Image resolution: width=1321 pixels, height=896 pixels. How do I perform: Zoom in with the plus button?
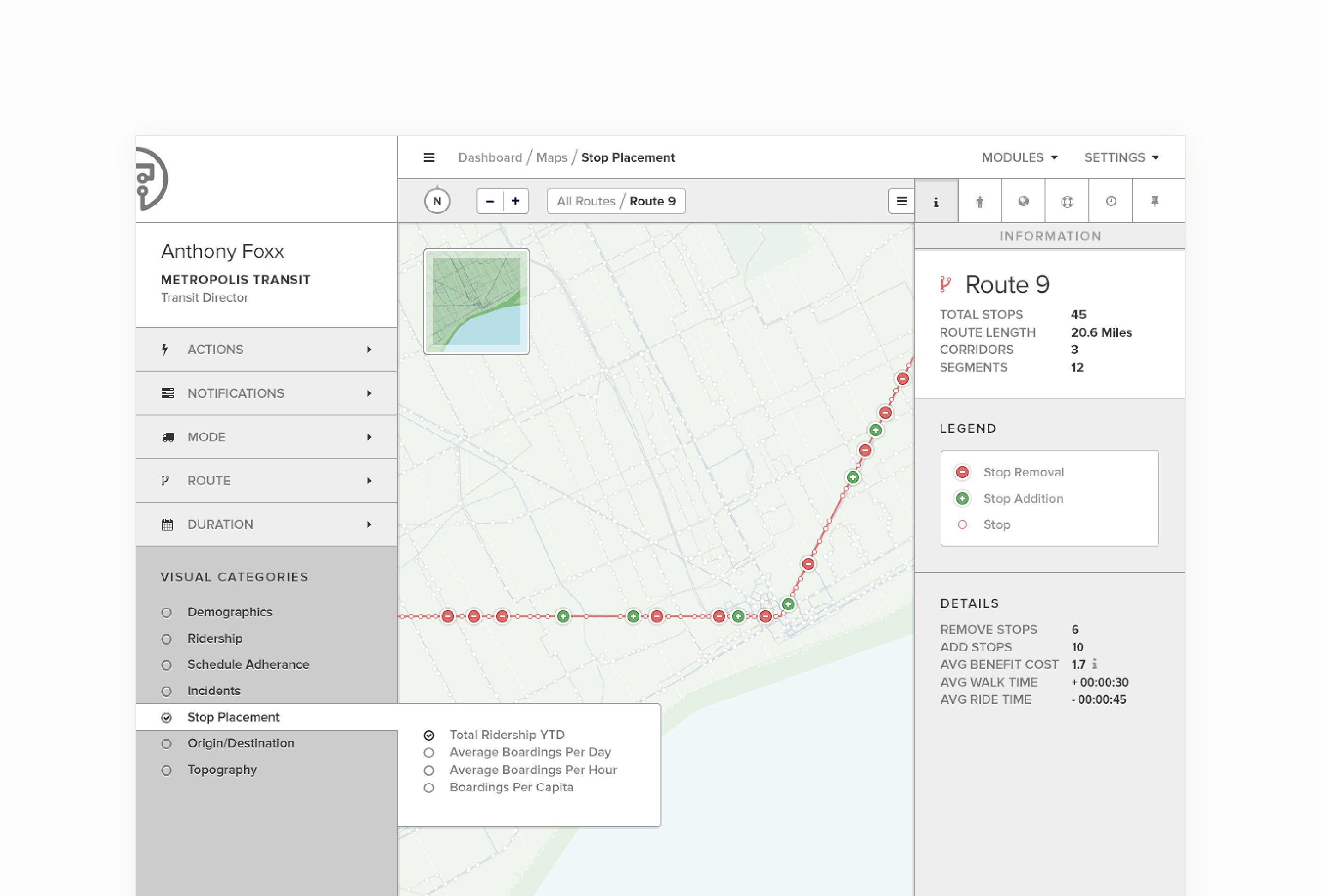point(516,201)
